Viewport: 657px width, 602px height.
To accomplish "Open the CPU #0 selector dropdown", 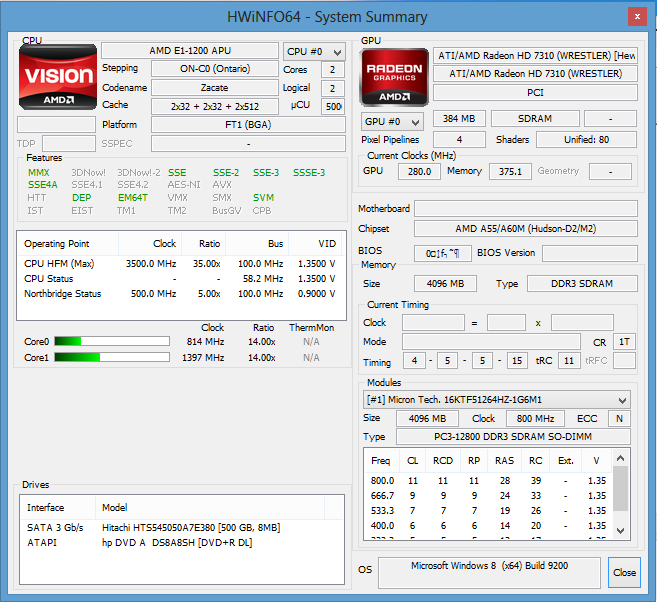I will click(313, 51).
